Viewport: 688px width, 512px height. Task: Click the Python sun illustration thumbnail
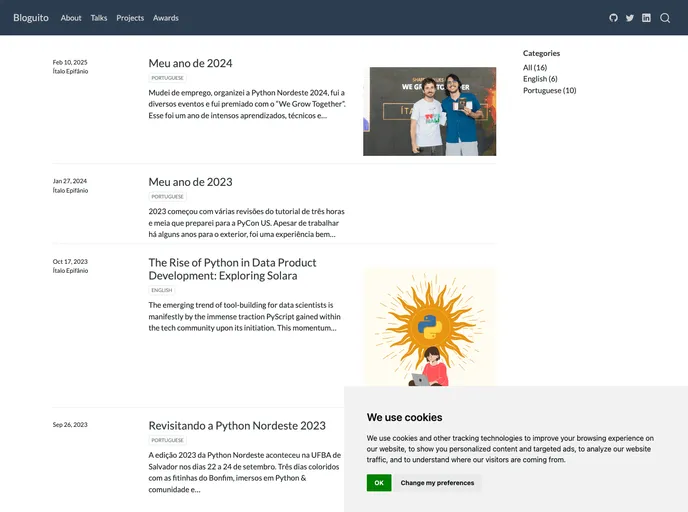(x=429, y=326)
